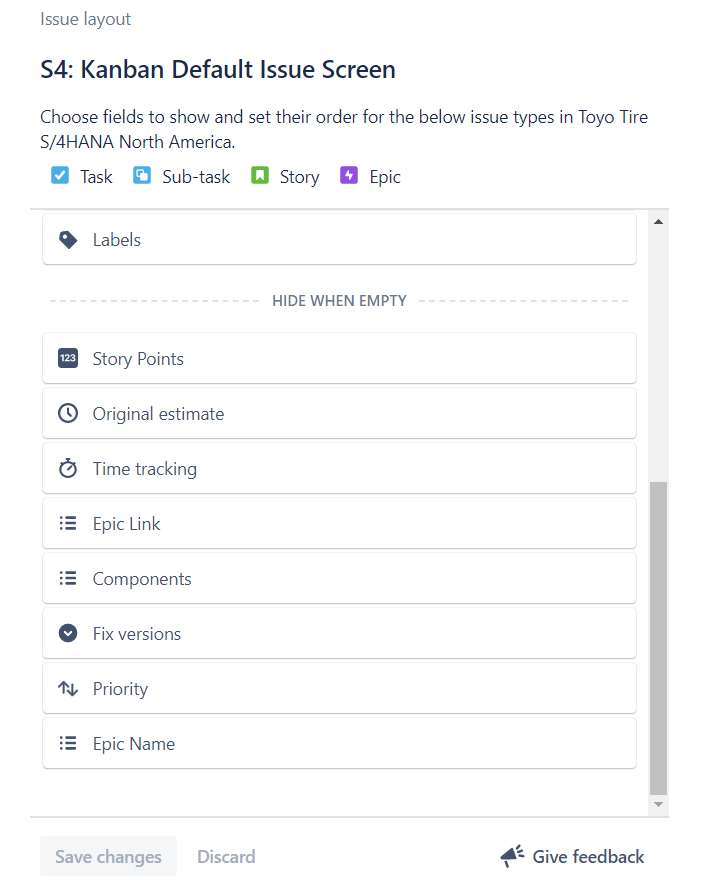Click the vertical scrollbar thumb
This screenshot has width=701, height=891.
point(658,638)
